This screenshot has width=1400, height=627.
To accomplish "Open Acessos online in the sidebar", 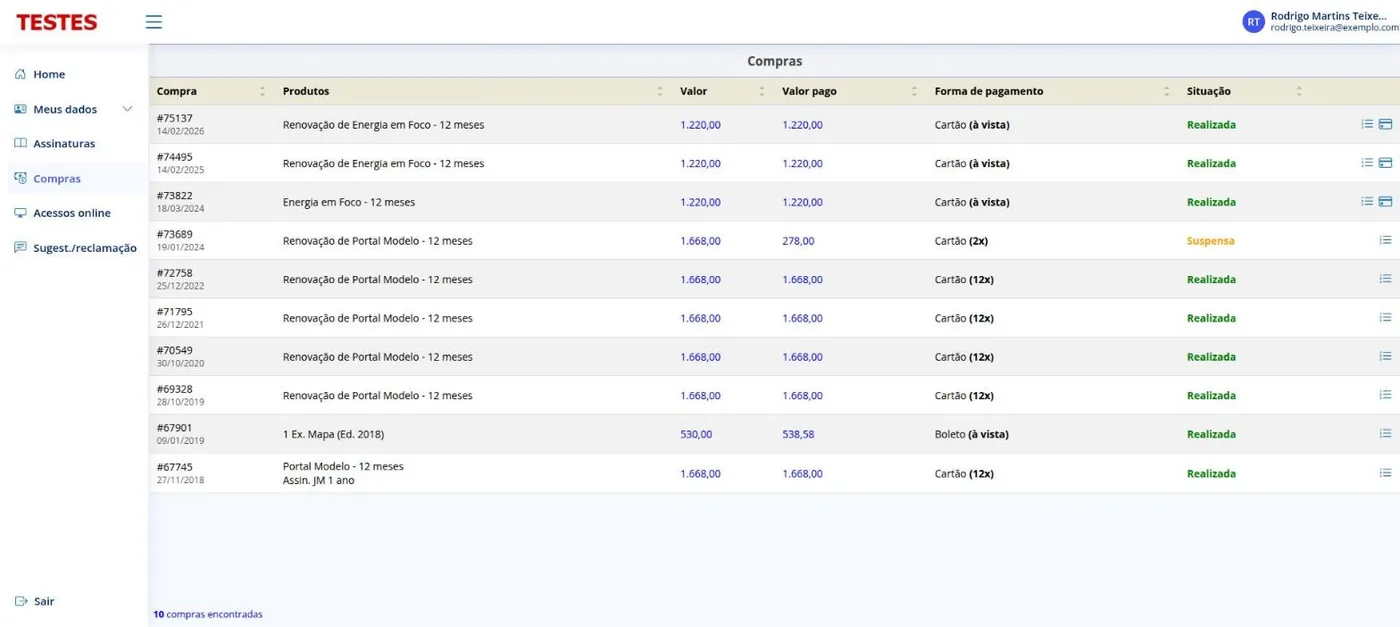I will (72, 213).
